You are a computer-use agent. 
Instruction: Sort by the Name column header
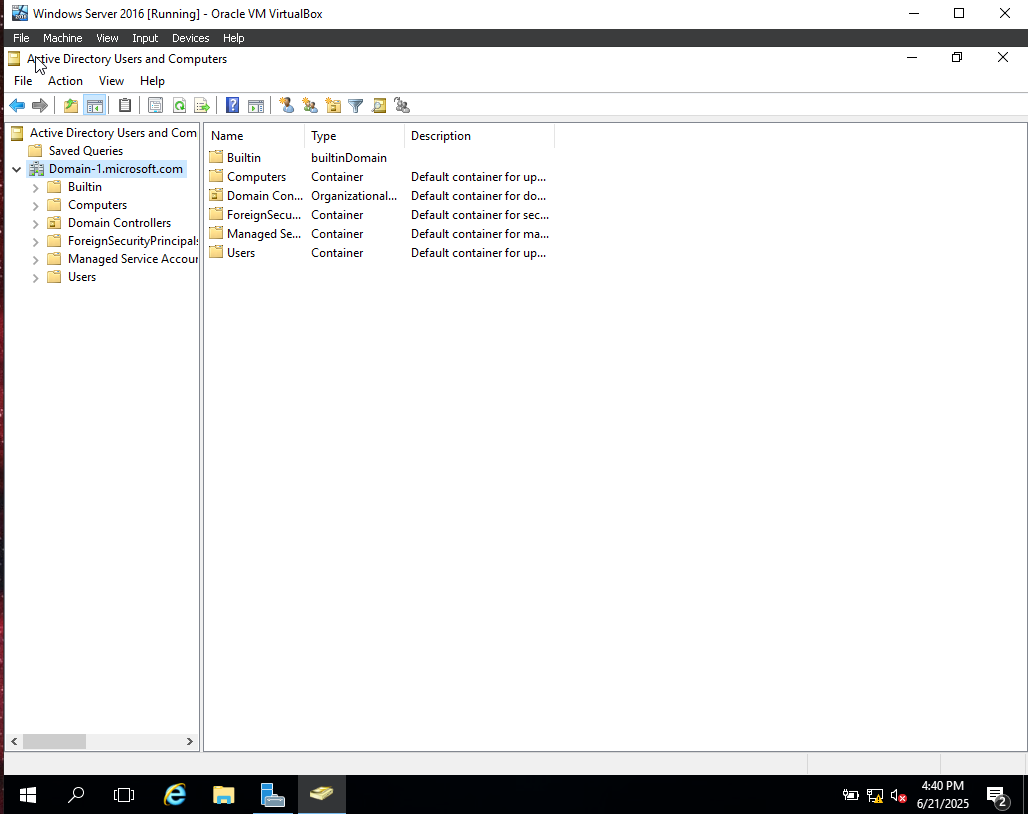[254, 136]
